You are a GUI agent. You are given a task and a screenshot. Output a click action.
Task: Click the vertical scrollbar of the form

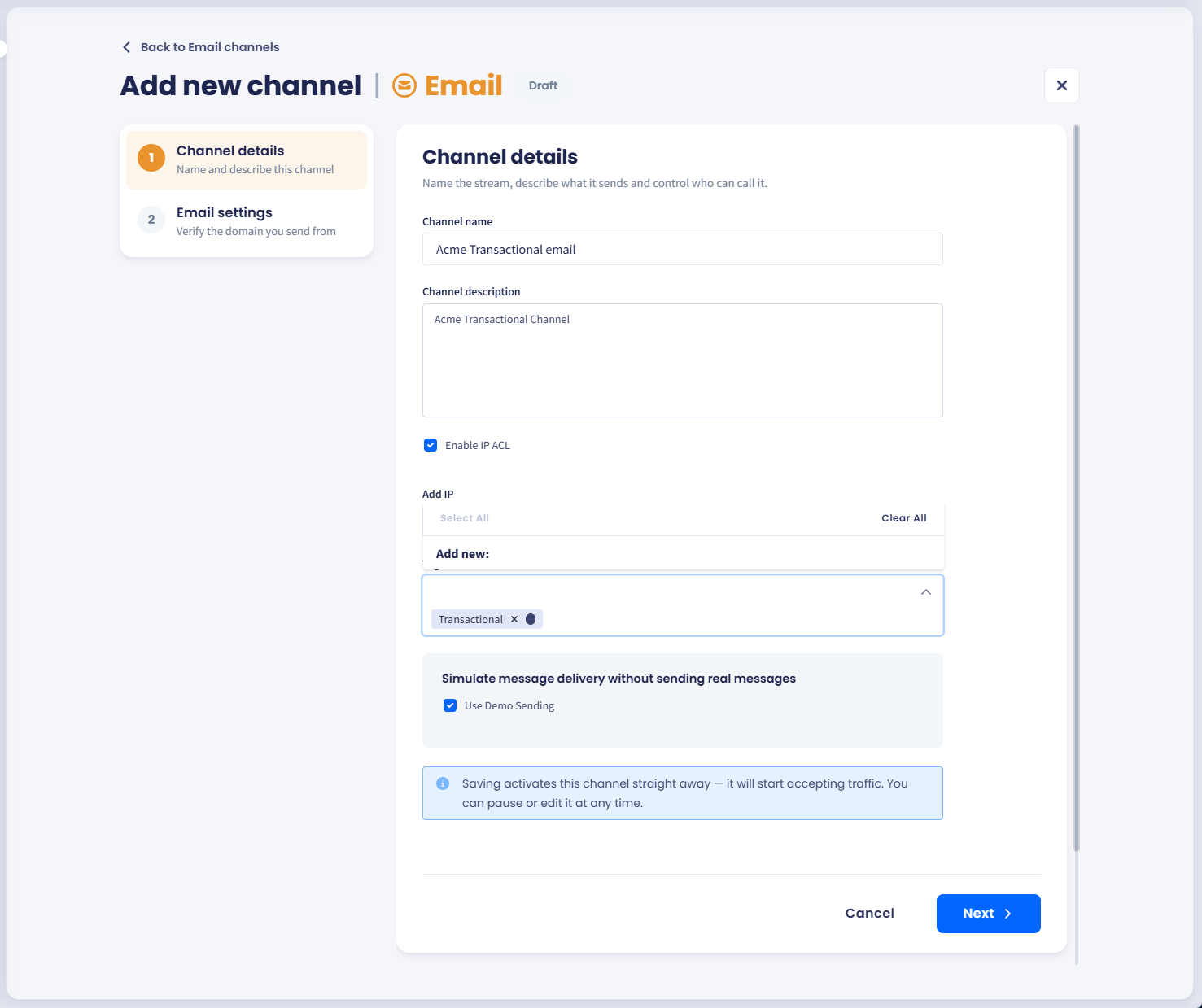click(1077, 488)
